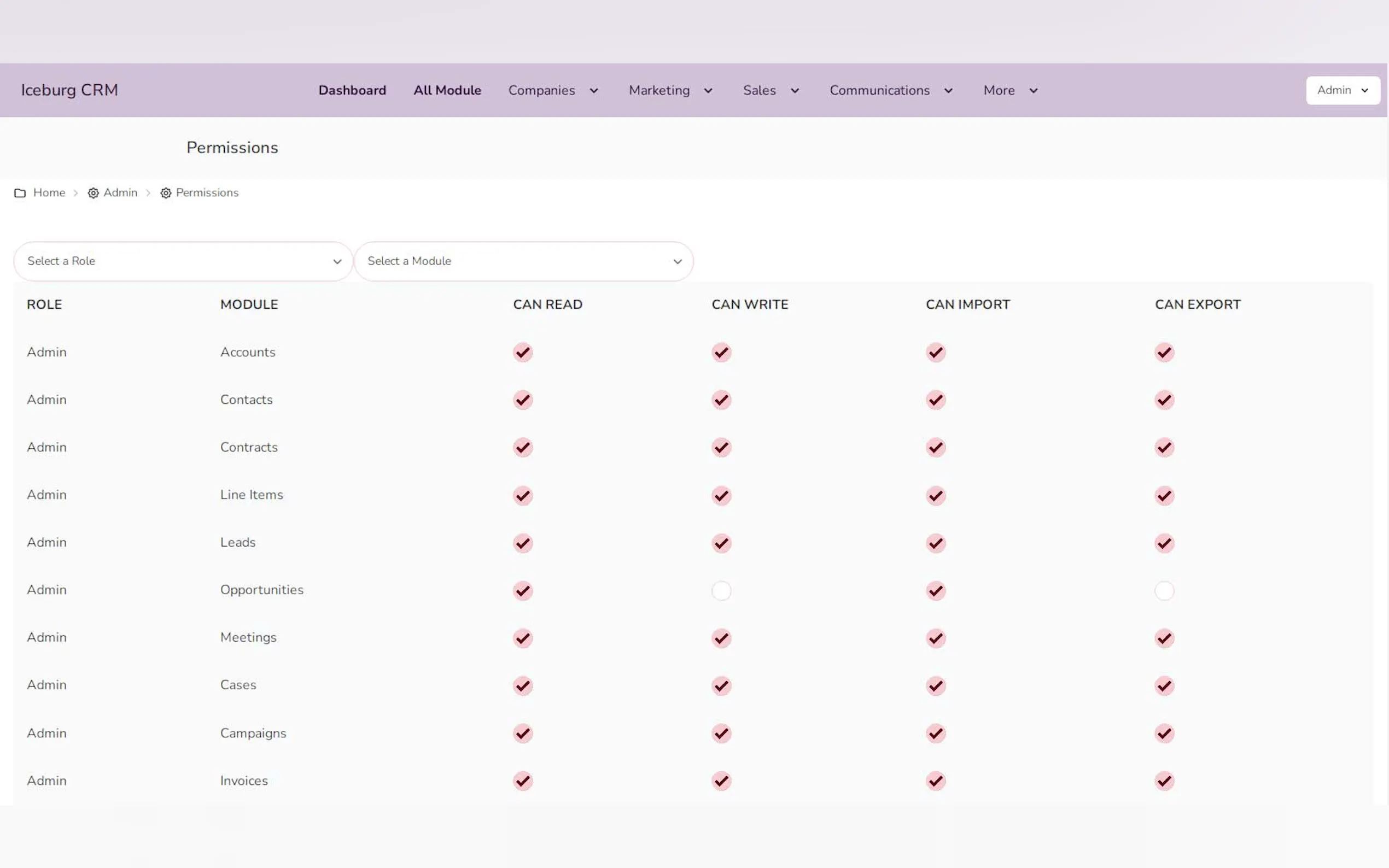The height and width of the screenshot is (868, 1389).
Task: Click the Home folder icon in breadcrumb
Action: tap(20, 193)
